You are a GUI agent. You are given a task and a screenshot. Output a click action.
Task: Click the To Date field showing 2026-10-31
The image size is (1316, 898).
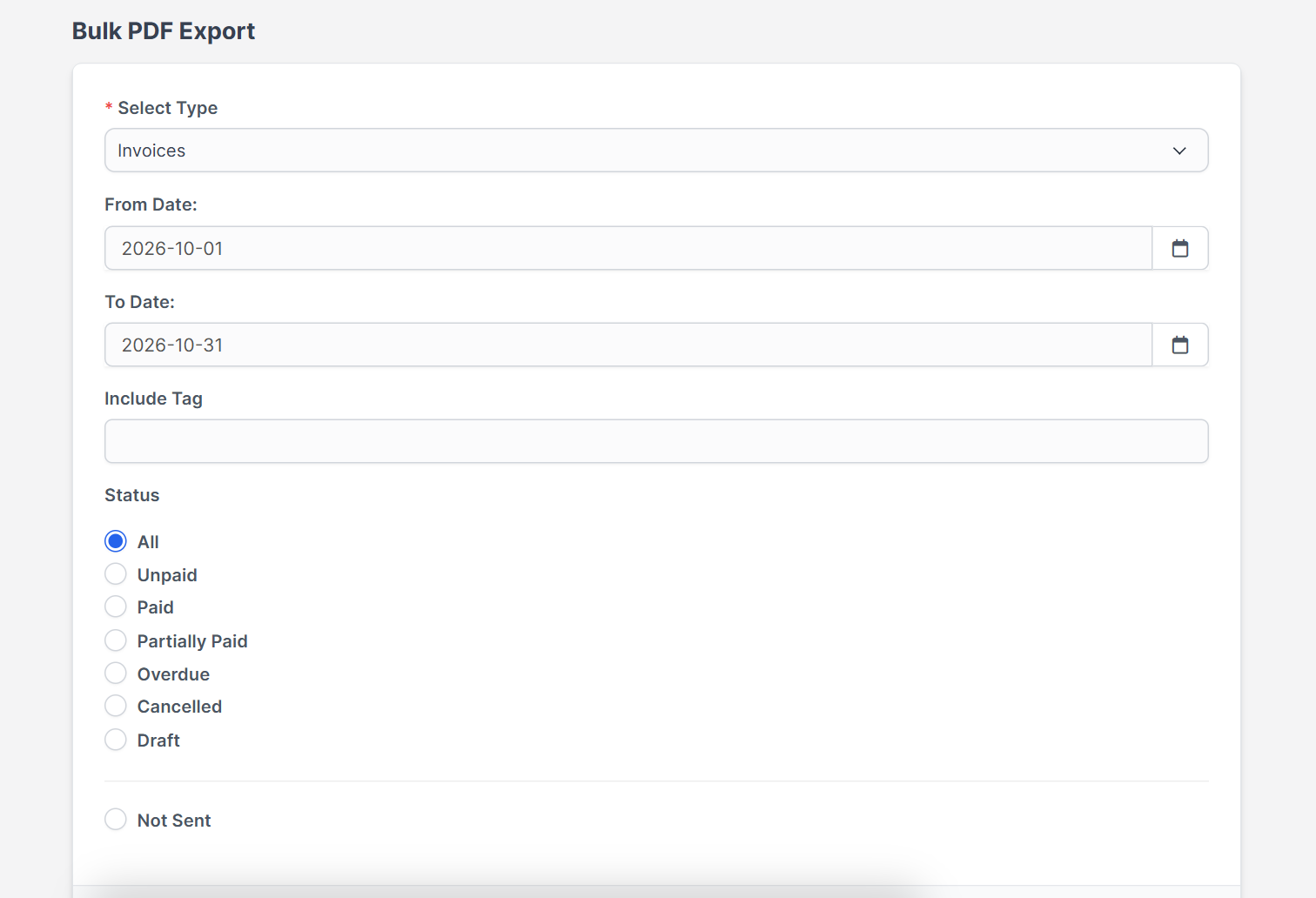coord(628,345)
